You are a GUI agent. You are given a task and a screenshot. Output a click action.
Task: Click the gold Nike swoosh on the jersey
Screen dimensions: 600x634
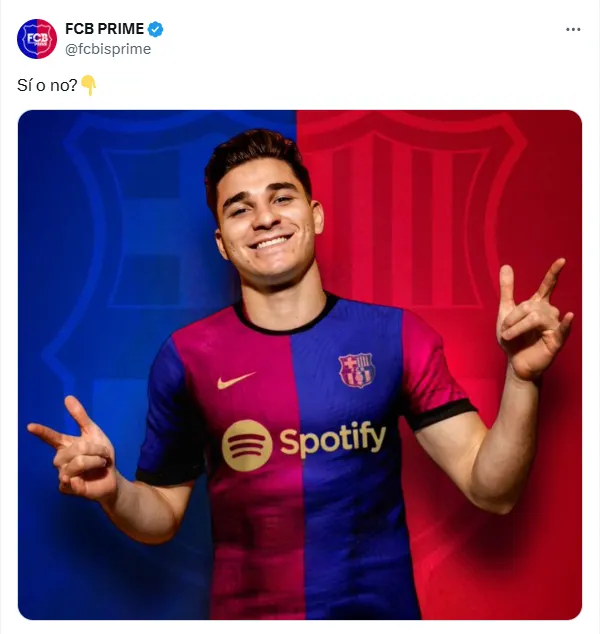pos(235,380)
